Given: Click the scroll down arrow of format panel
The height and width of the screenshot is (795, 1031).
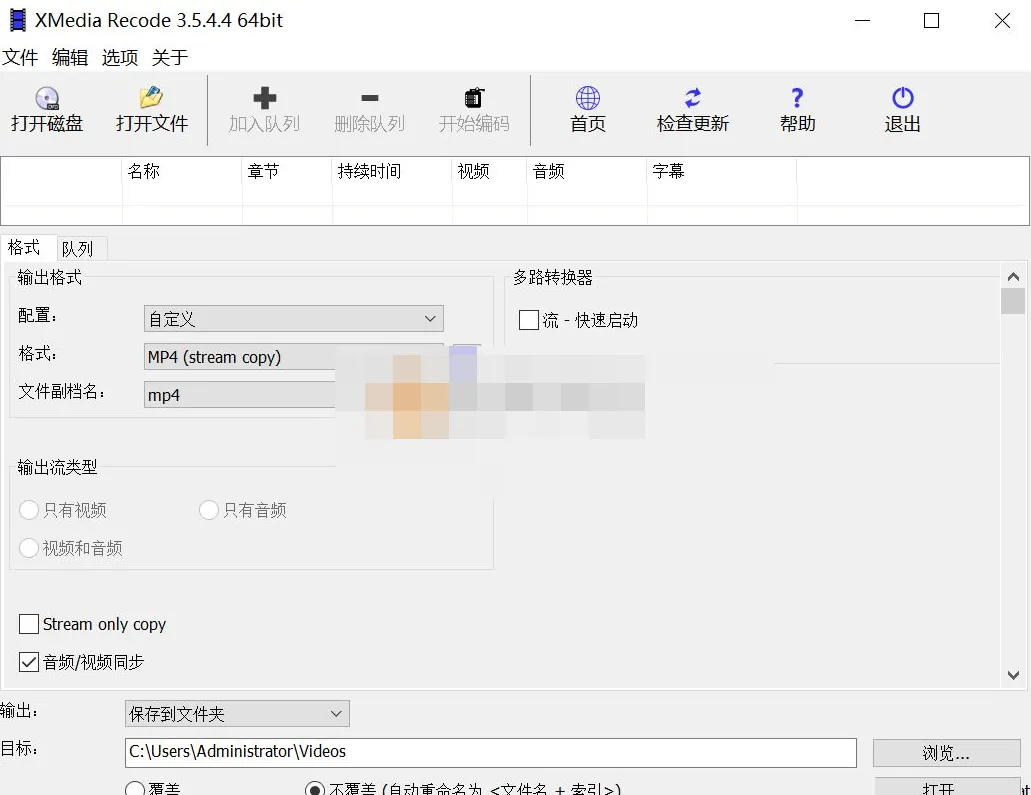Looking at the screenshot, I should [1013, 675].
